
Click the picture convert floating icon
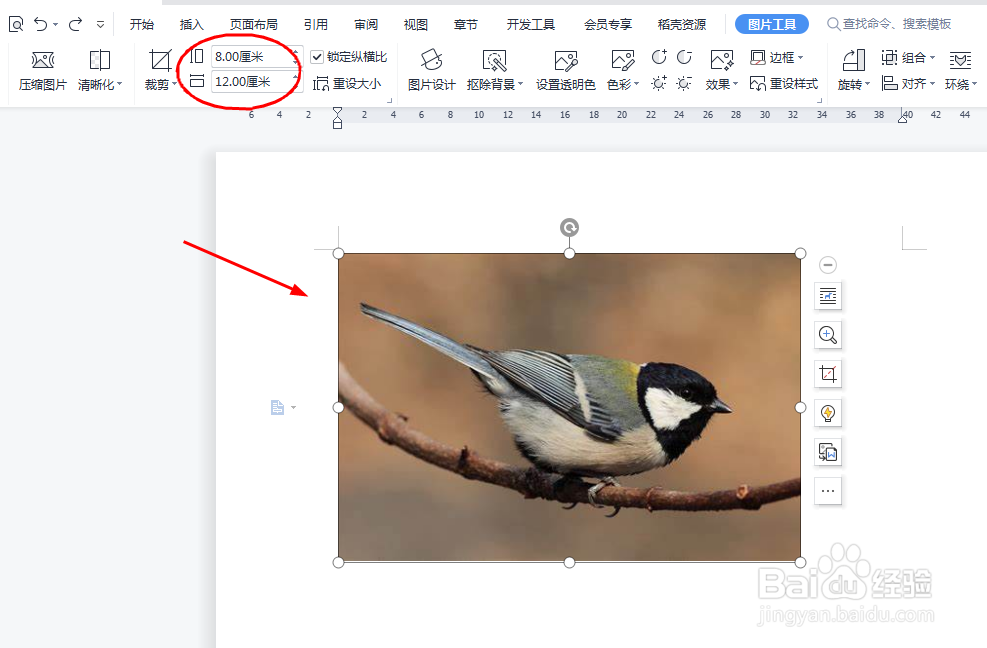[828, 452]
